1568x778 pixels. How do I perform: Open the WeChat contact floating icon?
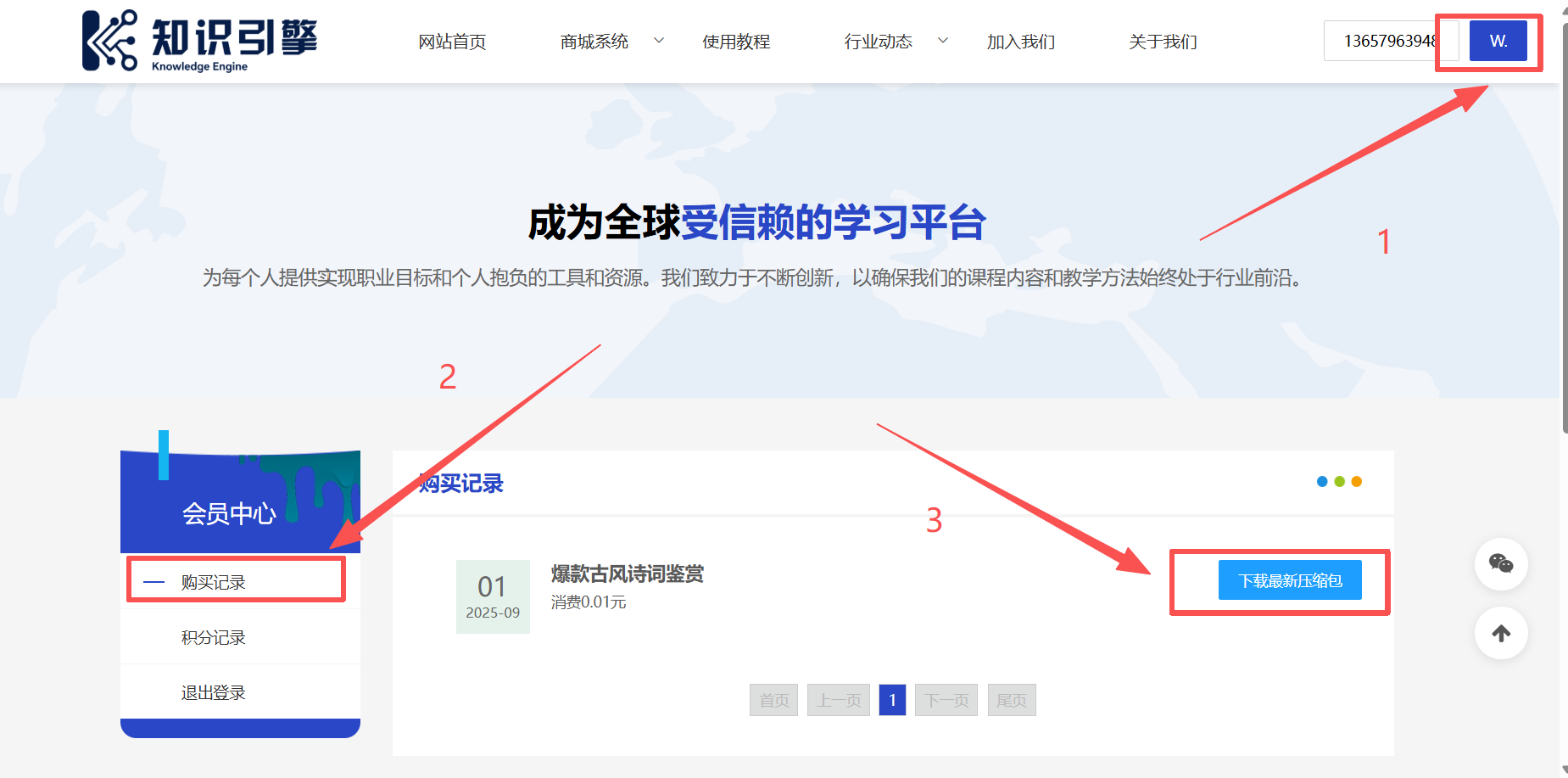click(x=1501, y=564)
